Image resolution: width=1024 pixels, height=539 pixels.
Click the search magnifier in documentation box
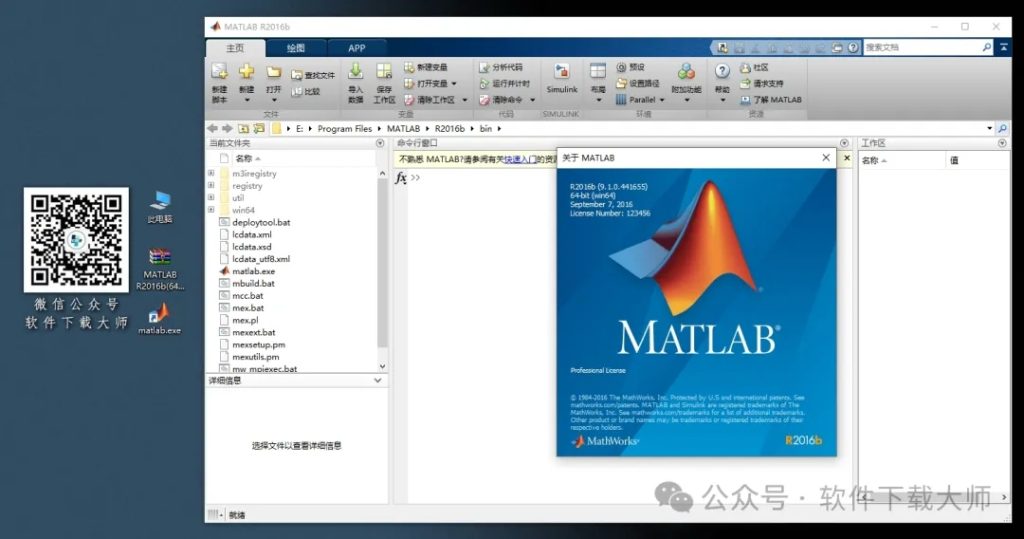[986, 47]
